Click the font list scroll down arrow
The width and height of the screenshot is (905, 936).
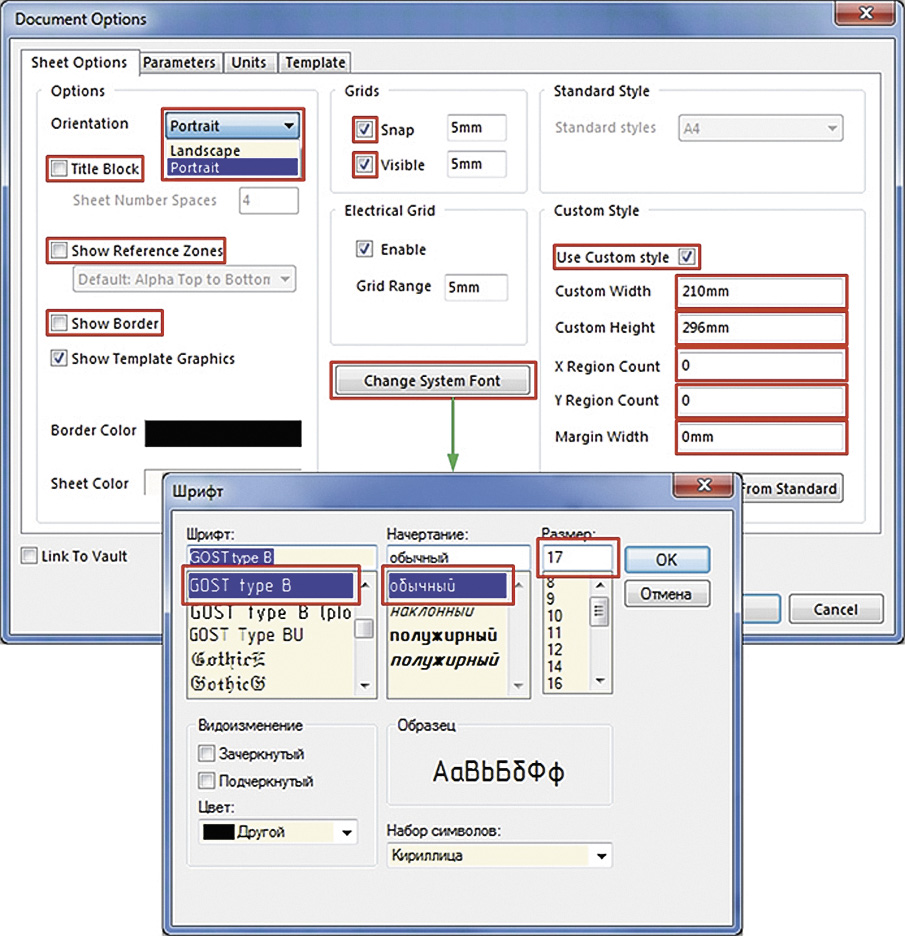[x=365, y=685]
